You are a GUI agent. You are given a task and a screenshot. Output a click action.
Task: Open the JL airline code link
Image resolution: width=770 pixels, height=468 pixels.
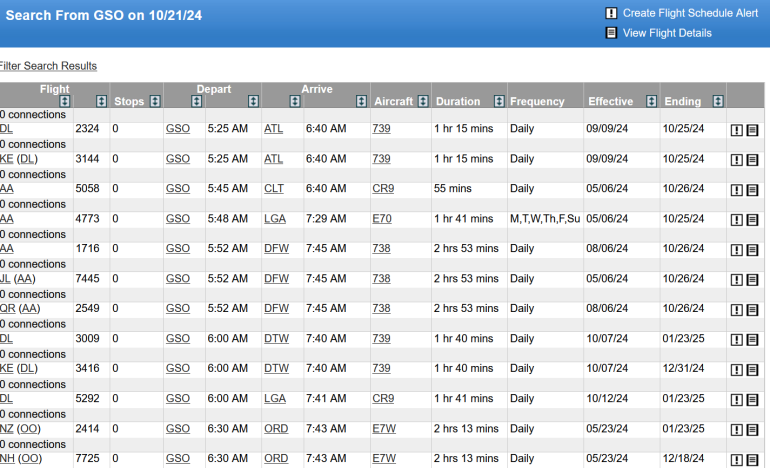6,279
